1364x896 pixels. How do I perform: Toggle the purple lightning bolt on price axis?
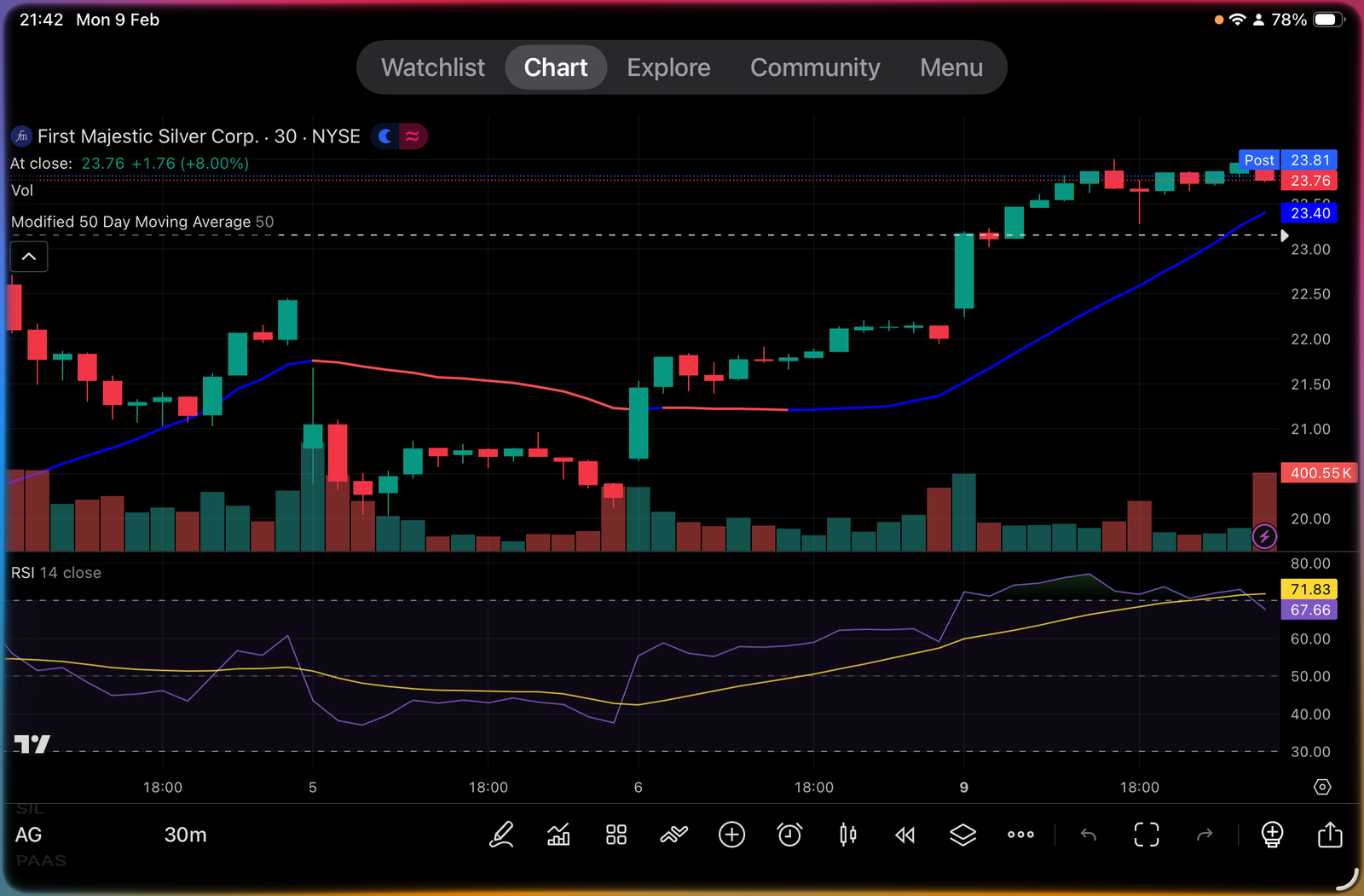point(1264,536)
